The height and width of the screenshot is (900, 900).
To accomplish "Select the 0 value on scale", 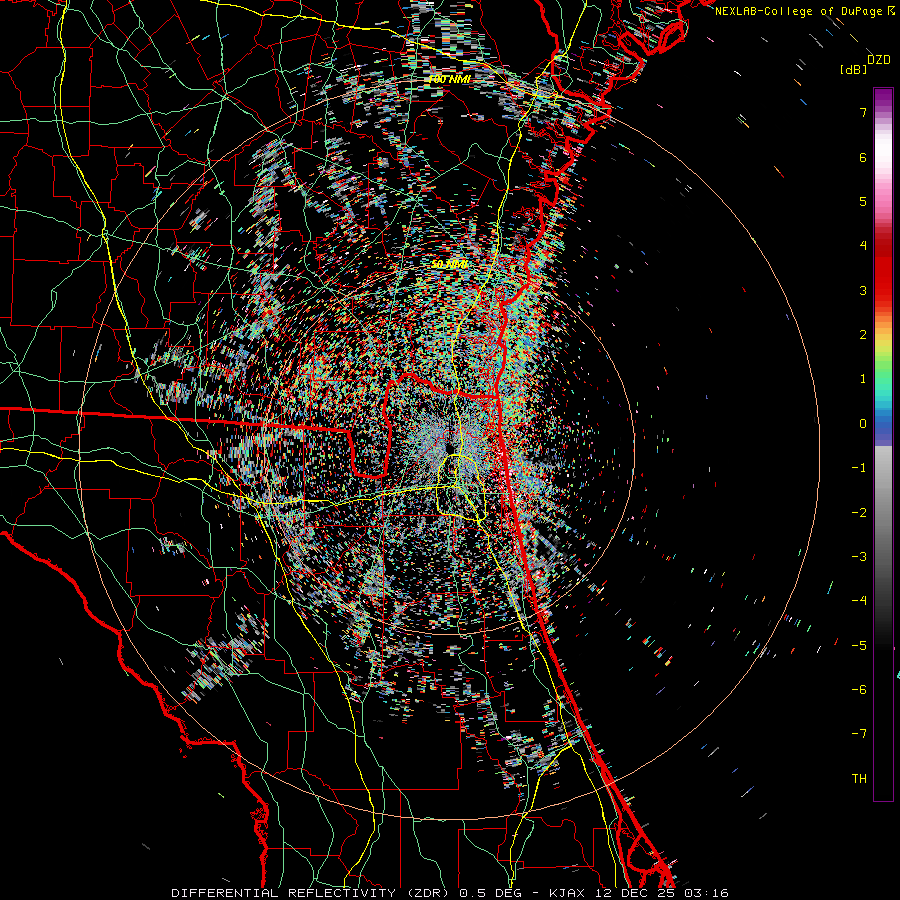I will tap(863, 424).
